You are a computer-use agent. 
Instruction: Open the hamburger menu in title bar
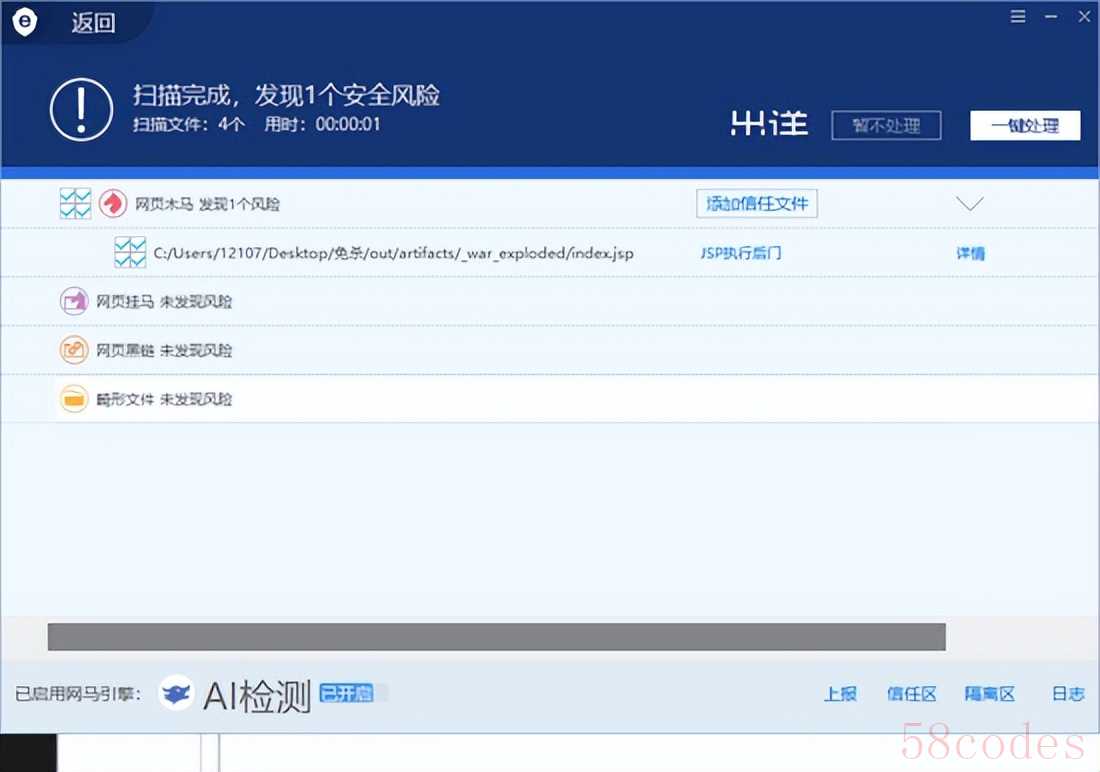point(1018,16)
